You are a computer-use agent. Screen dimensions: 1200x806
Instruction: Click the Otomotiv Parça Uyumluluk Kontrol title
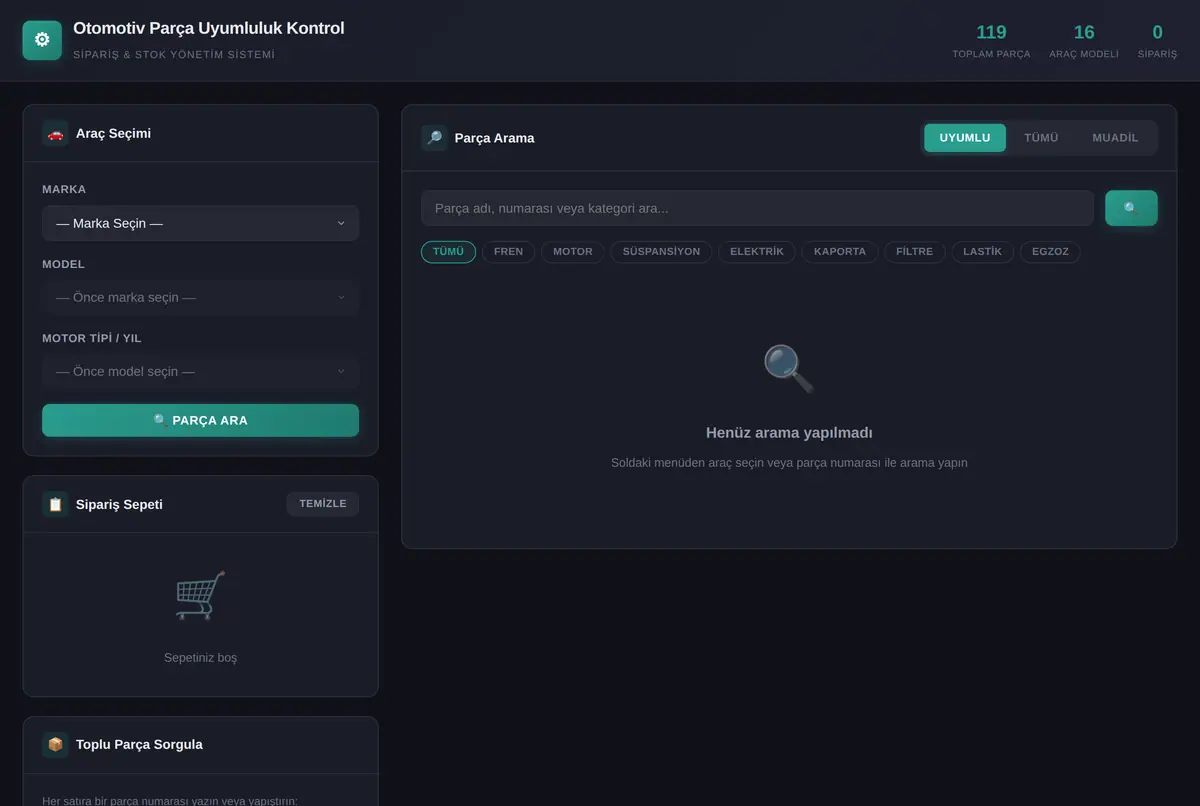point(208,28)
